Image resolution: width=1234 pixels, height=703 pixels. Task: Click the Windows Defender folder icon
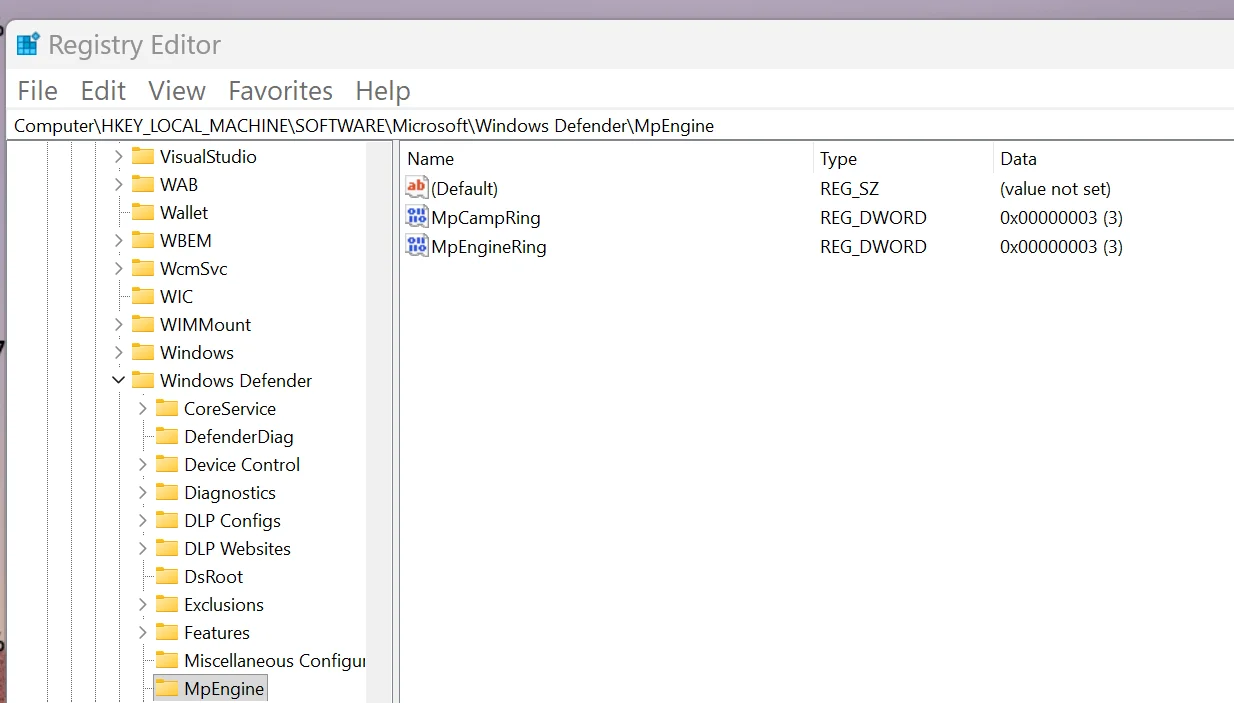tap(143, 380)
